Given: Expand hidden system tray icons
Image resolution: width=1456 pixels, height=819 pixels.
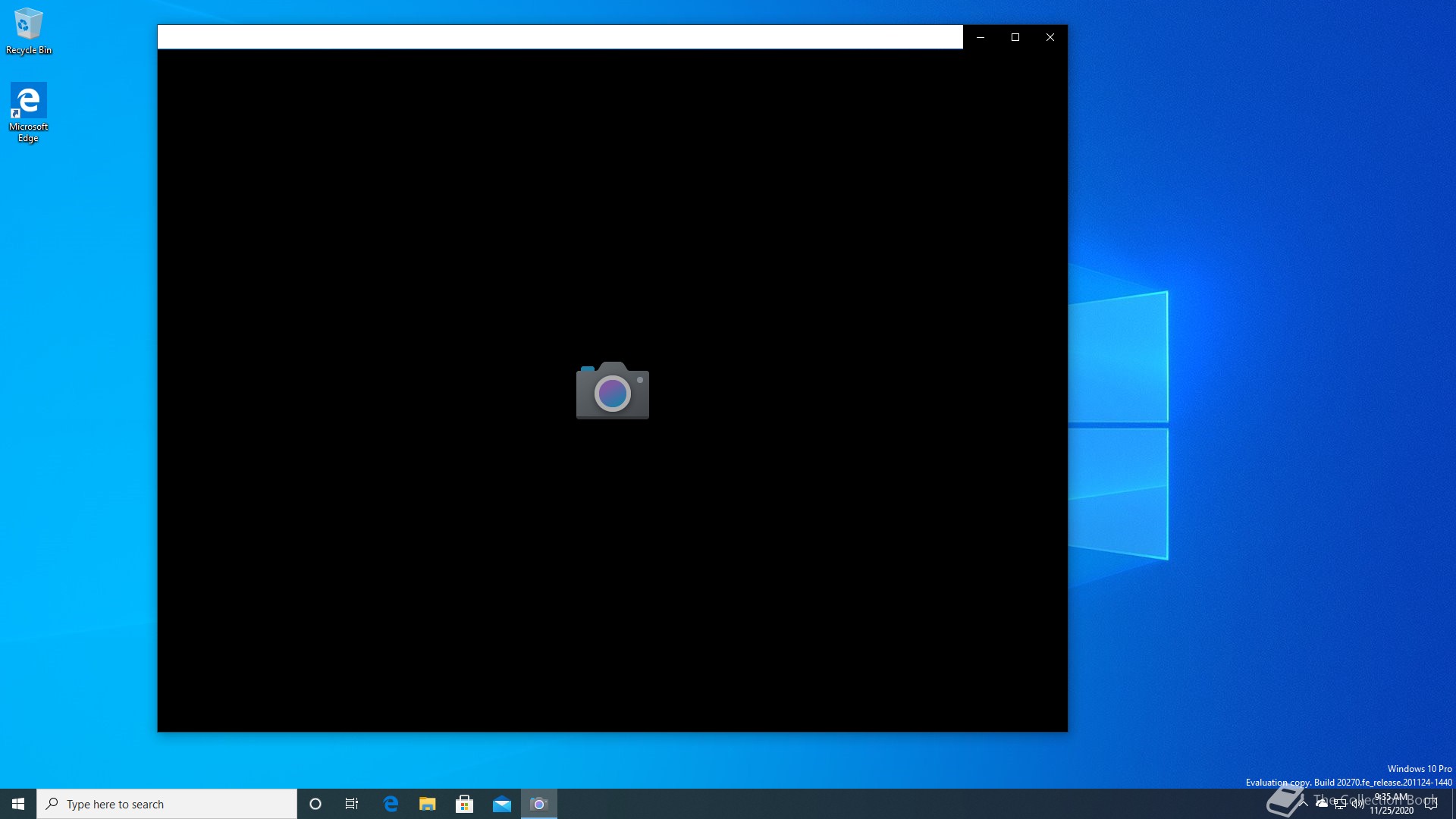Looking at the screenshot, I should point(1304,804).
